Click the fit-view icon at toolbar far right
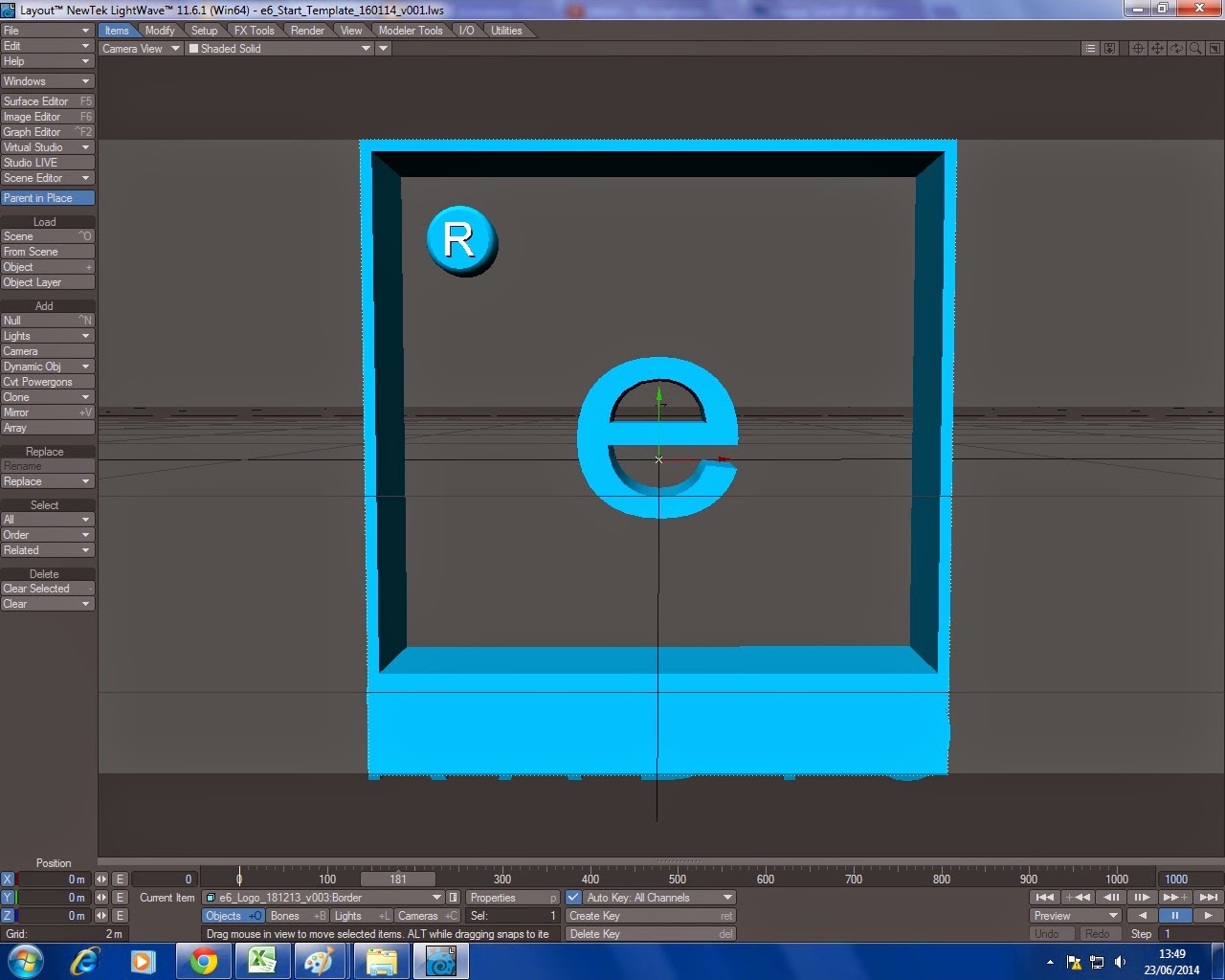This screenshot has width=1225, height=980. pos(1214,48)
